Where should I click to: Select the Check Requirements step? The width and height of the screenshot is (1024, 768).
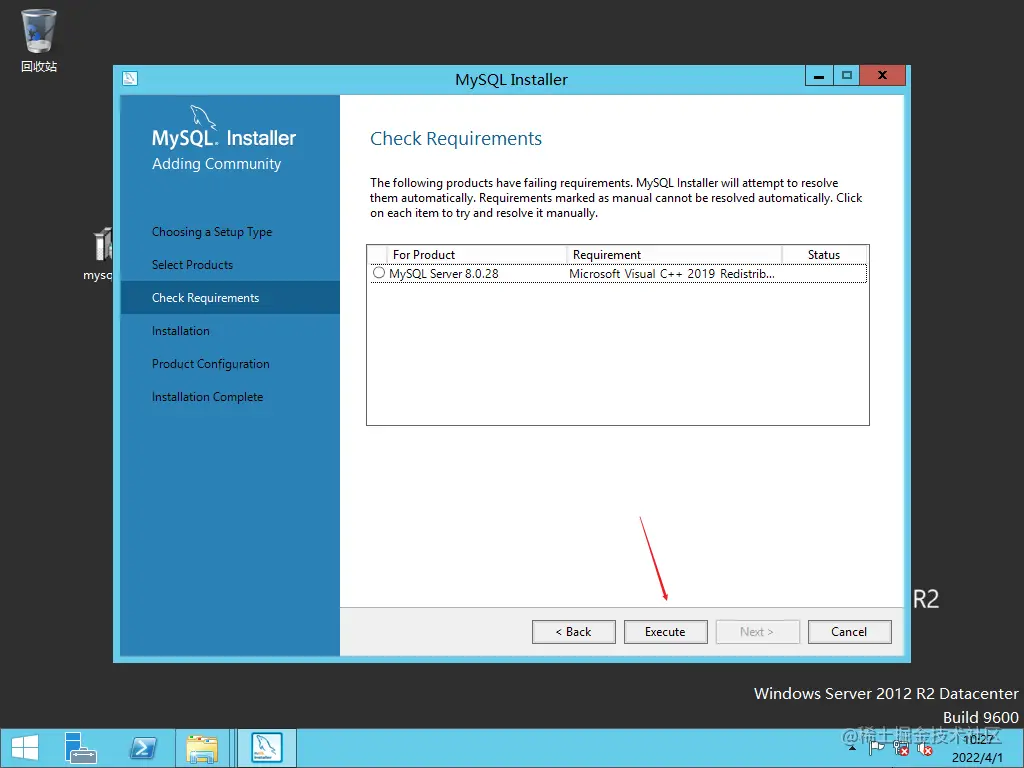click(230, 298)
